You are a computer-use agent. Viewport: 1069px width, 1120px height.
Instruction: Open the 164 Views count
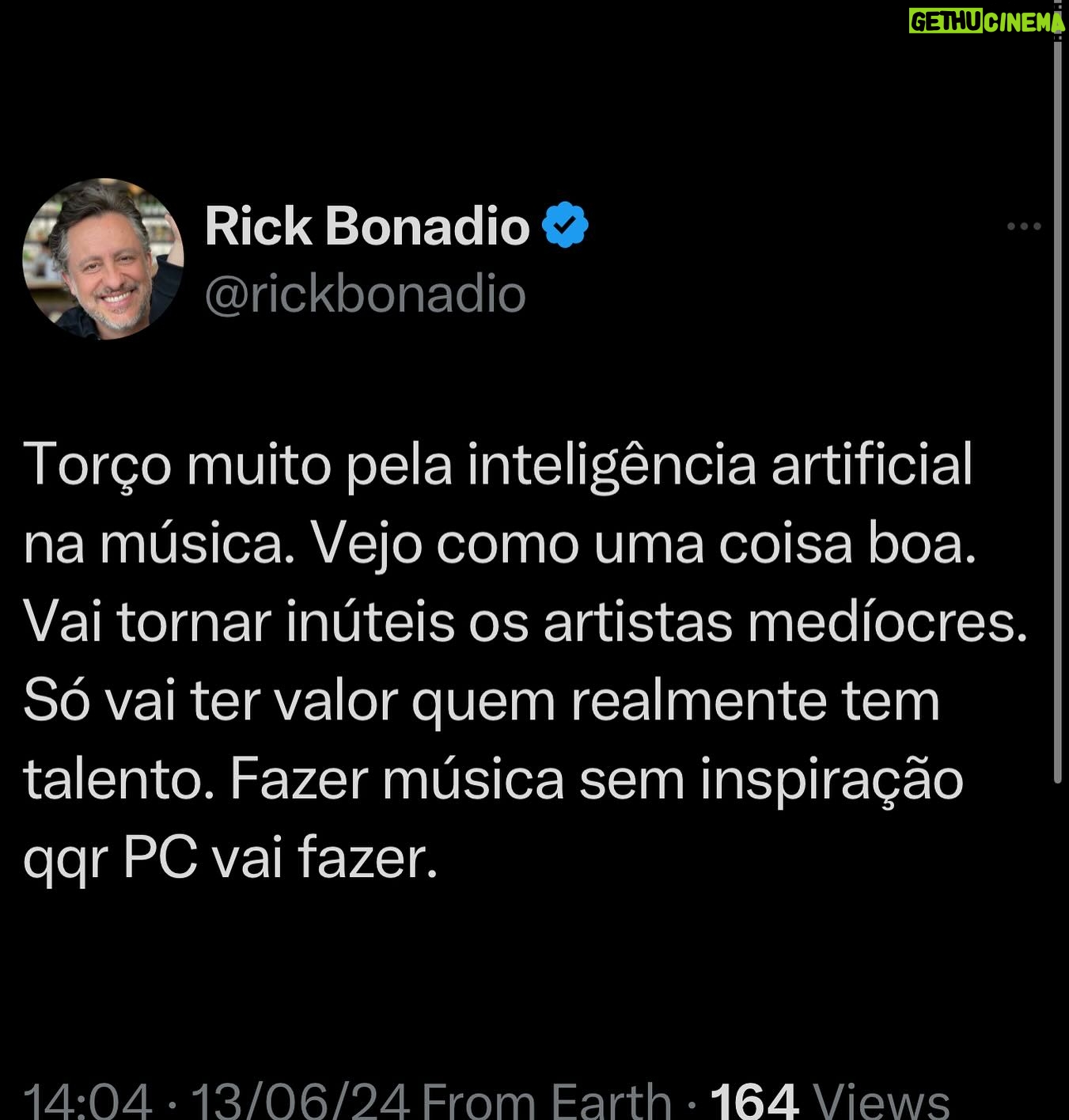tap(830, 1100)
